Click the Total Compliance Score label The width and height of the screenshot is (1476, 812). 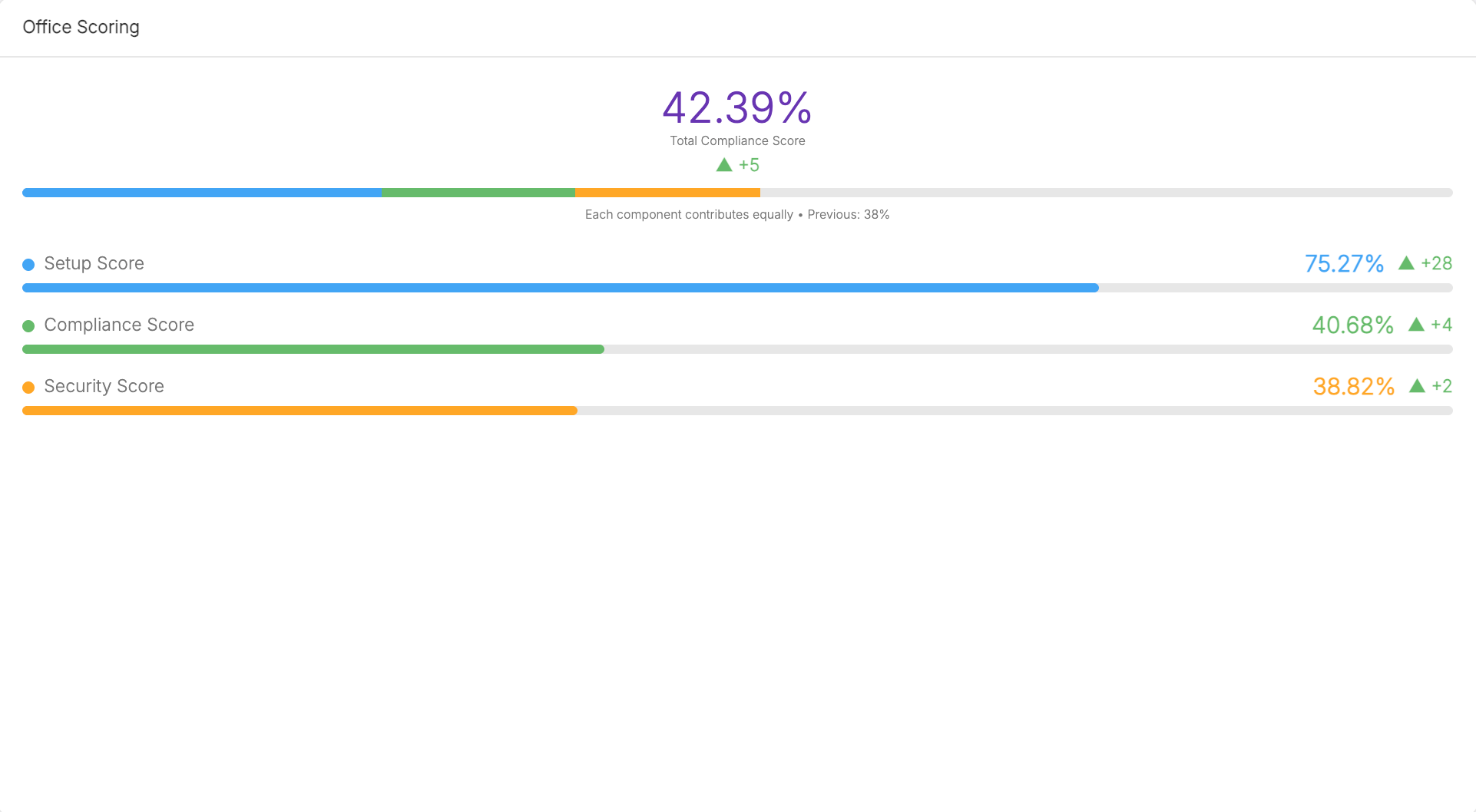[x=737, y=140]
